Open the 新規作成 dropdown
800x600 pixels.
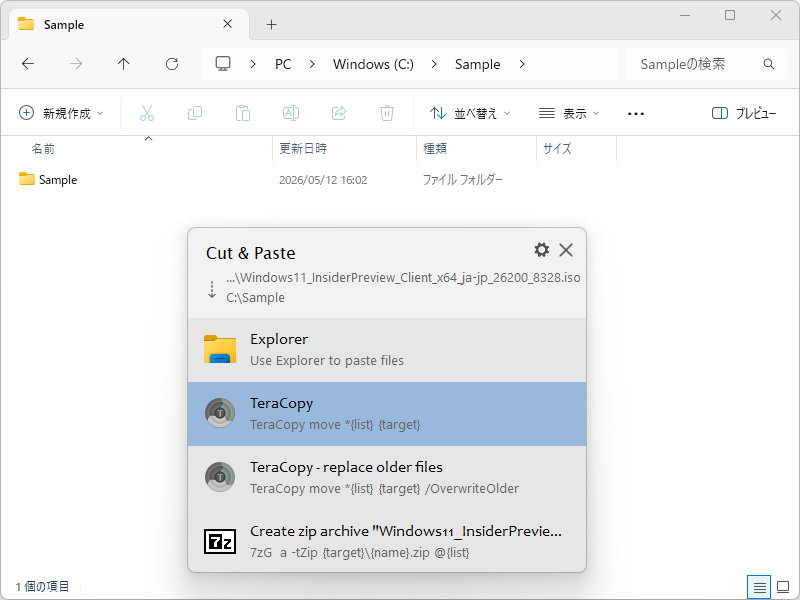coord(61,113)
